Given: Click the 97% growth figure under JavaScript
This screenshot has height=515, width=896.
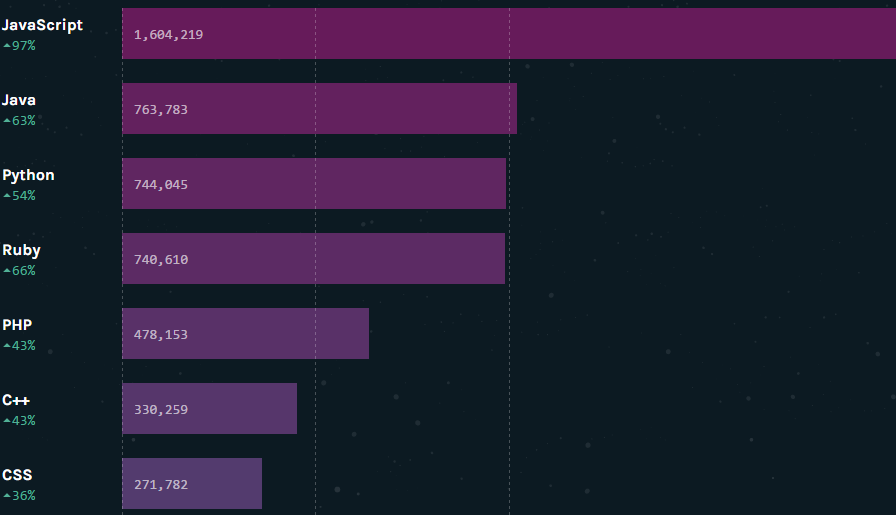Looking at the screenshot, I should (x=23, y=46).
